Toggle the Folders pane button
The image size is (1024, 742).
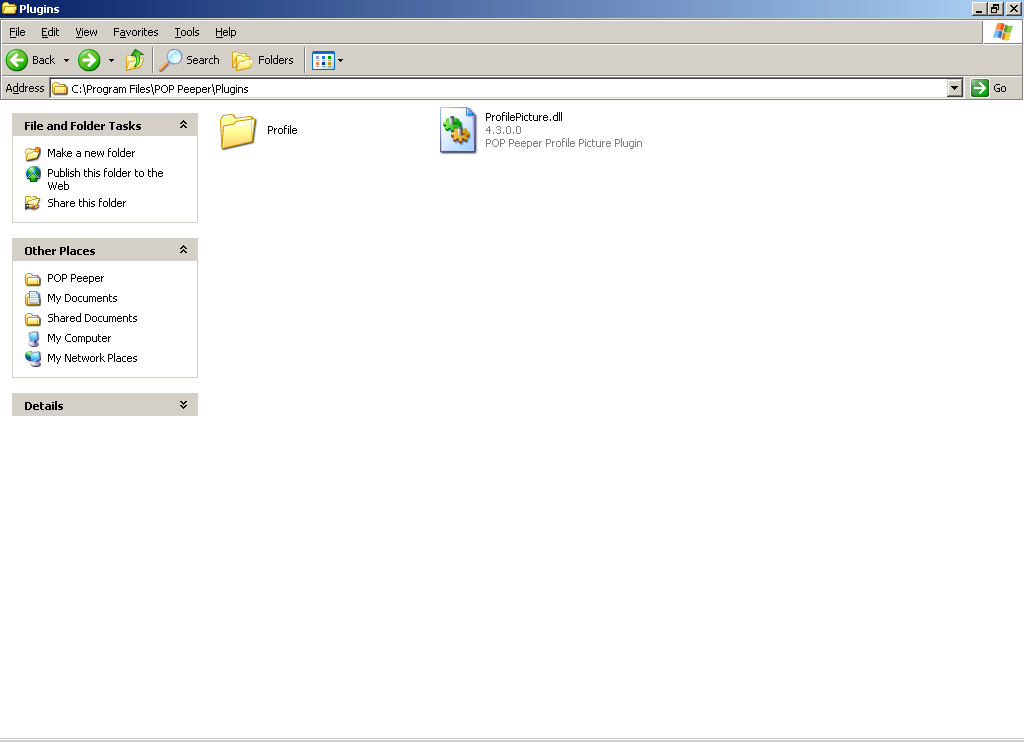tap(242, 61)
